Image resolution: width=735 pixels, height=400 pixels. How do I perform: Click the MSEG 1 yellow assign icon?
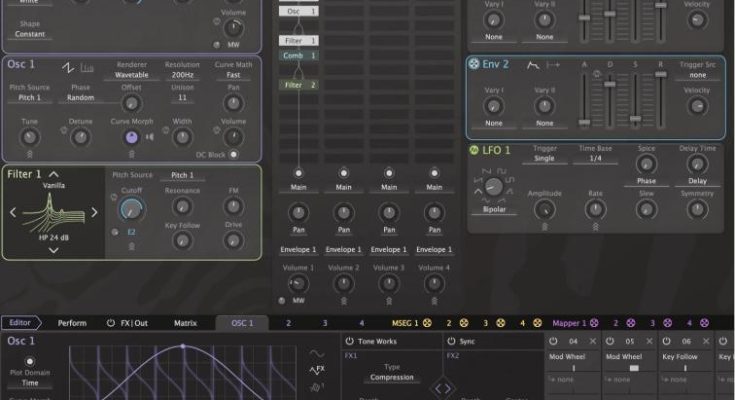click(x=428, y=323)
